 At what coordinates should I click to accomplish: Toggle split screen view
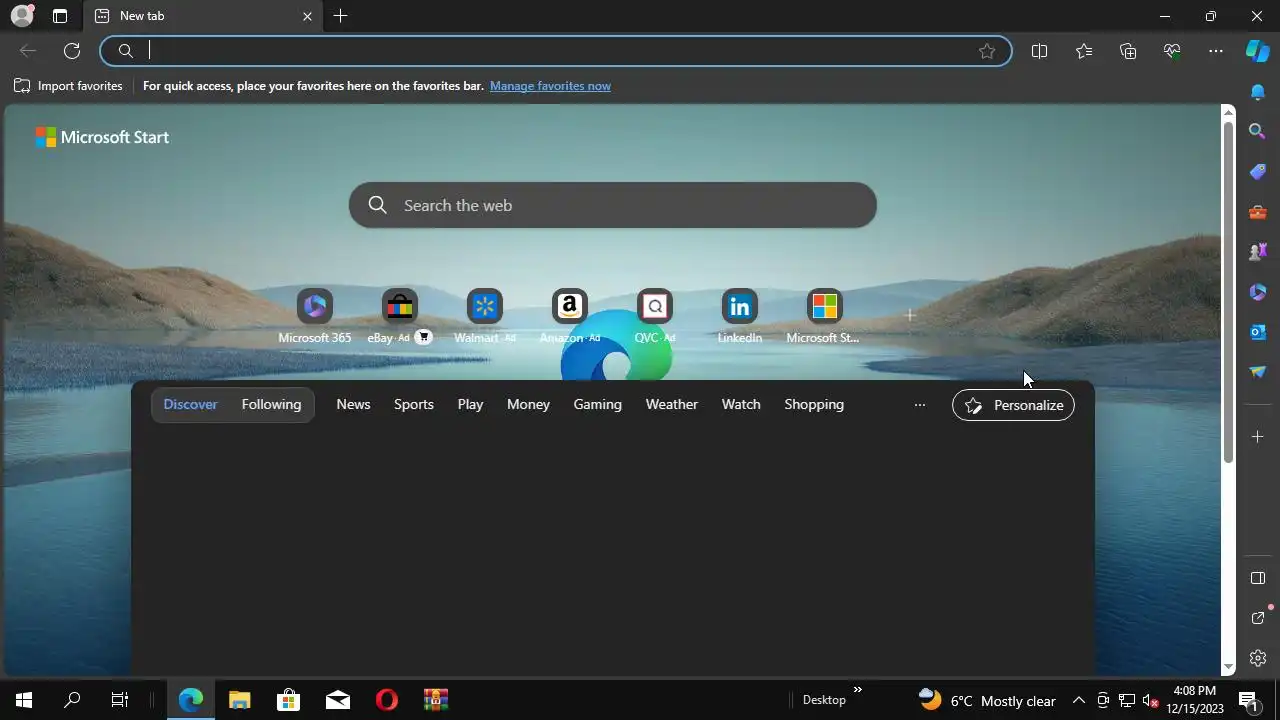(1039, 51)
